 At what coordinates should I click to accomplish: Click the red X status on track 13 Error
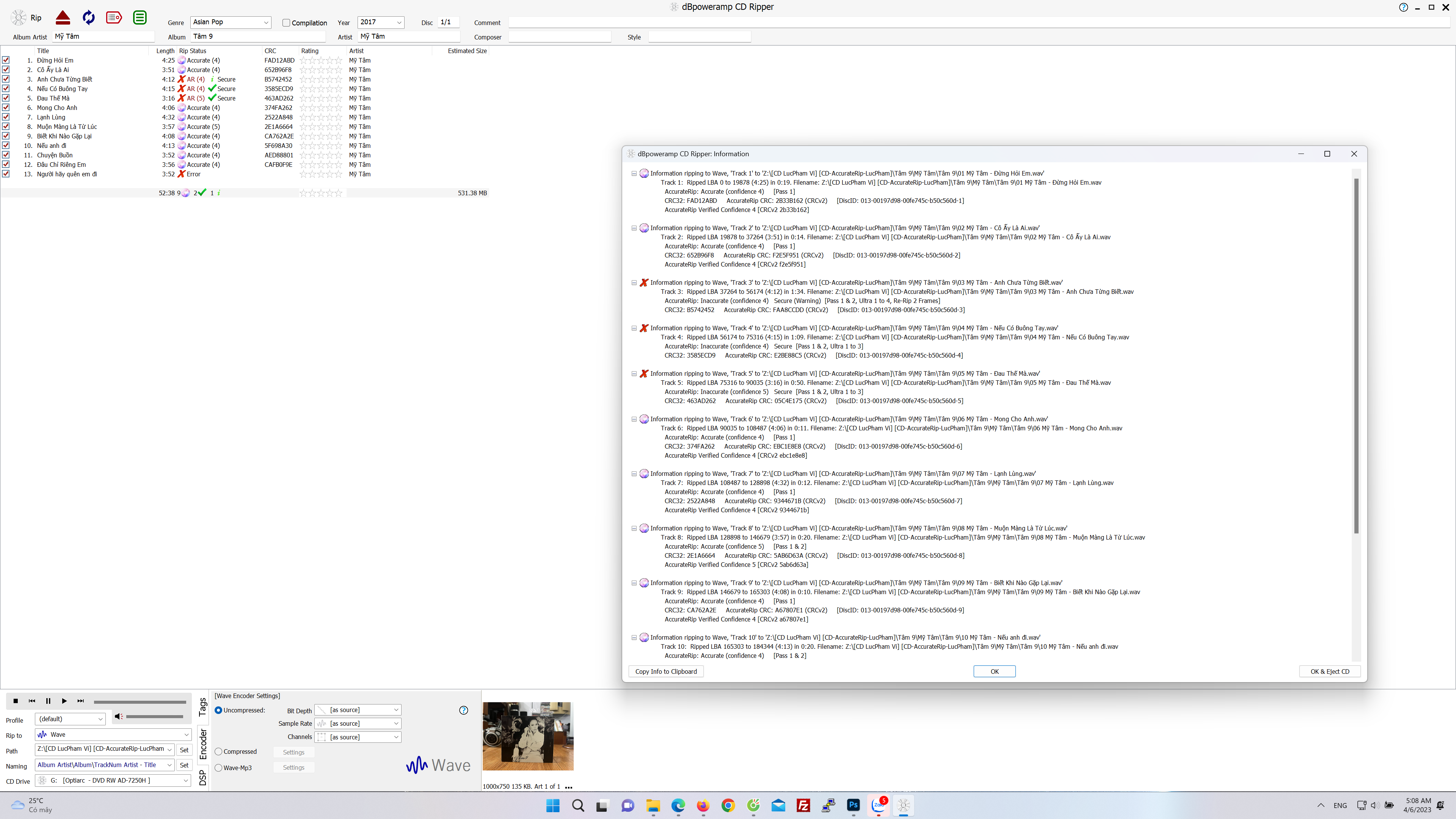182,174
